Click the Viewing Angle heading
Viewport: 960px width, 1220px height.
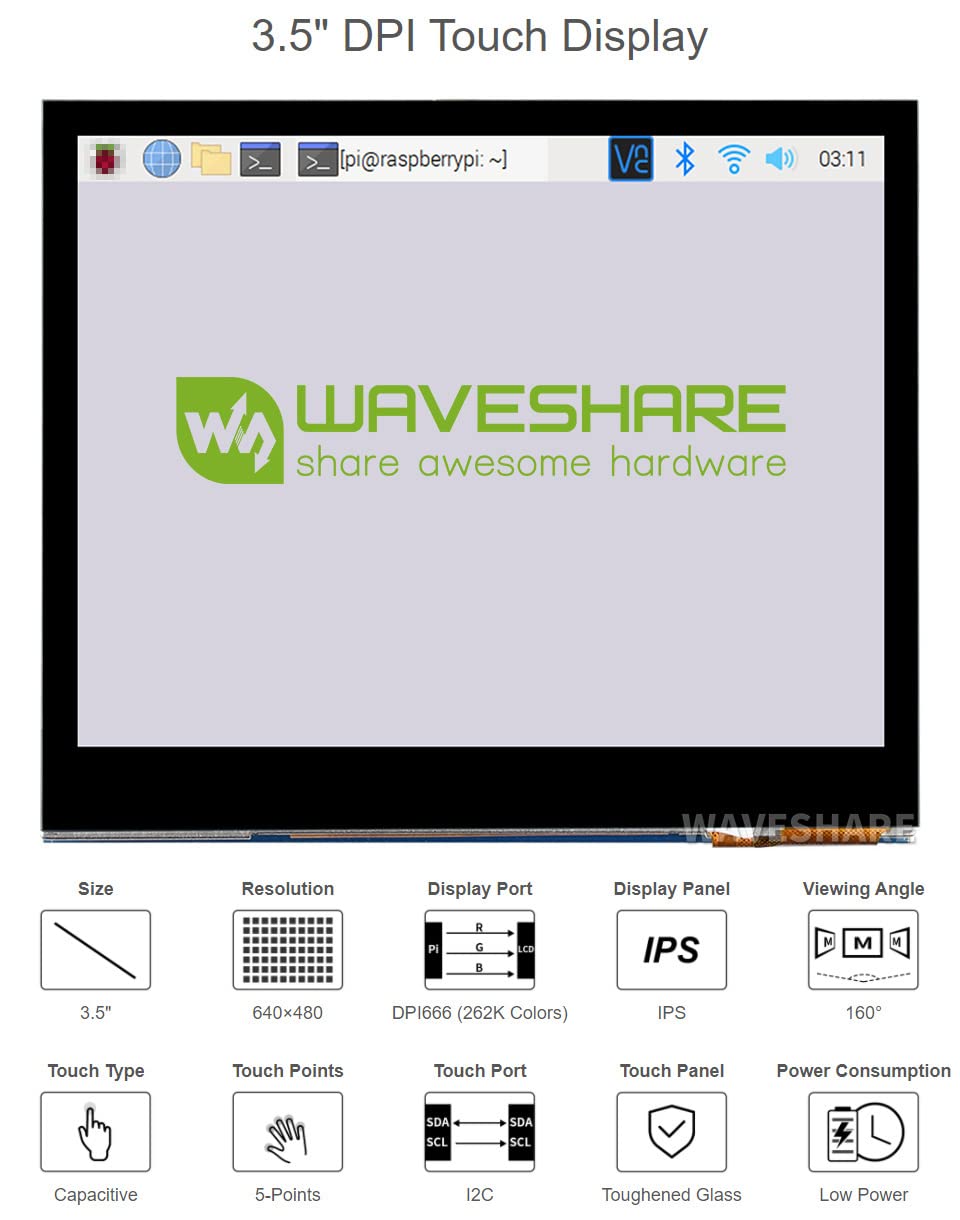pyautogui.click(x=864, y=889)
